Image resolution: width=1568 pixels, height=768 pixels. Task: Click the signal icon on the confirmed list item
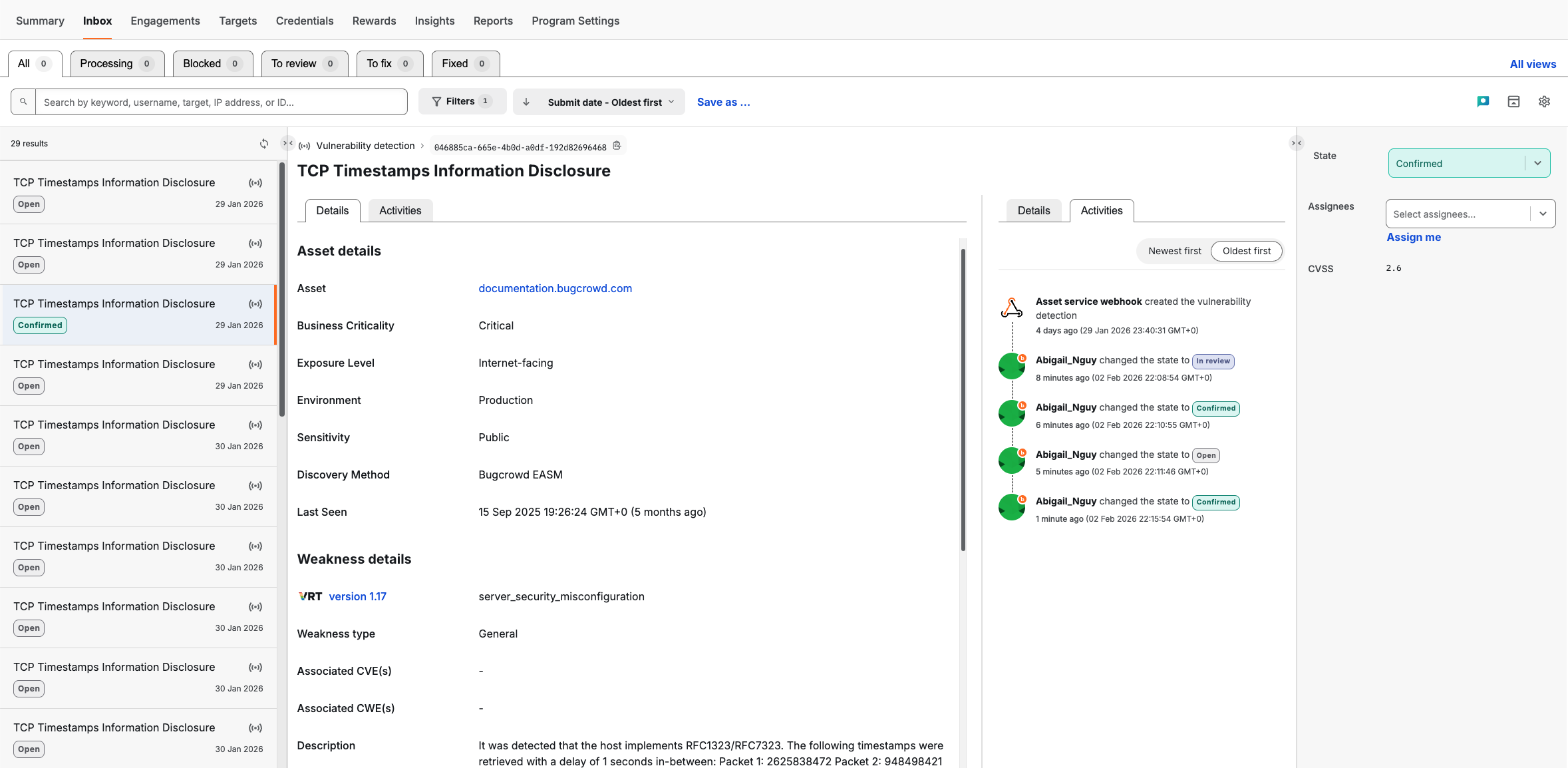tap(255, 303)
